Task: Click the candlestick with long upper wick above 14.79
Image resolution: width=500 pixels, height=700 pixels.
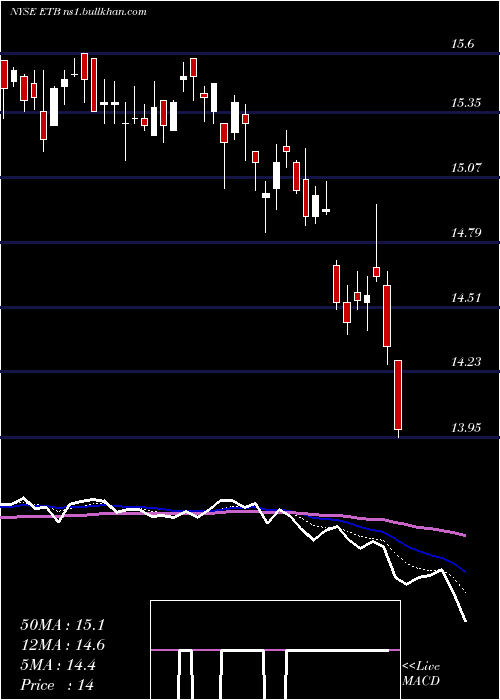Action: click(376, 243)
